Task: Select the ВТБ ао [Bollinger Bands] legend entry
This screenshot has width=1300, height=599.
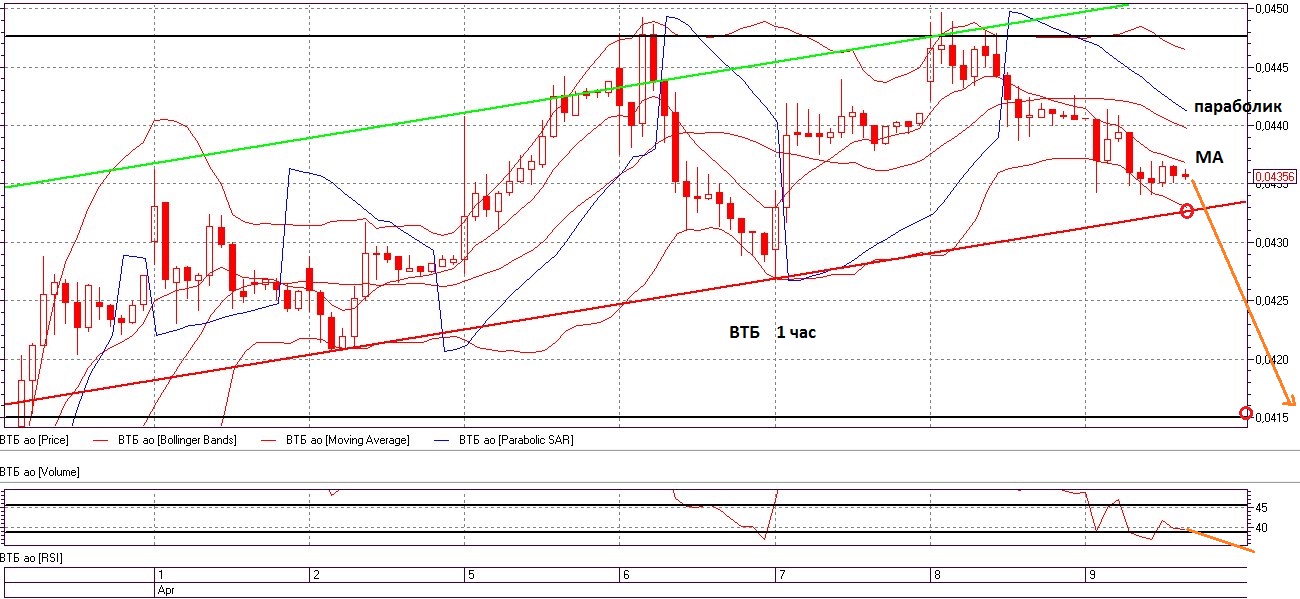Action: [x=176, y=440]
